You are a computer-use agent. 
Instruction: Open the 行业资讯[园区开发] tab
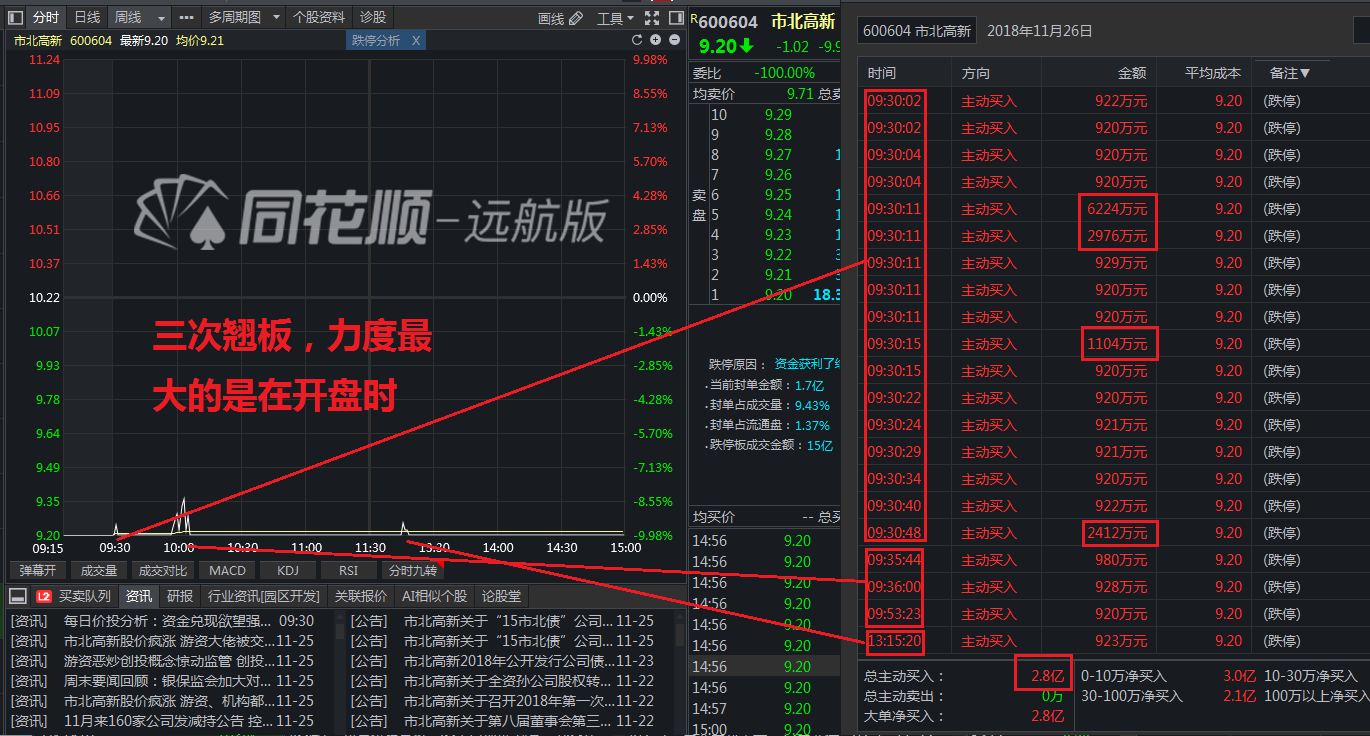click(263, 597)
